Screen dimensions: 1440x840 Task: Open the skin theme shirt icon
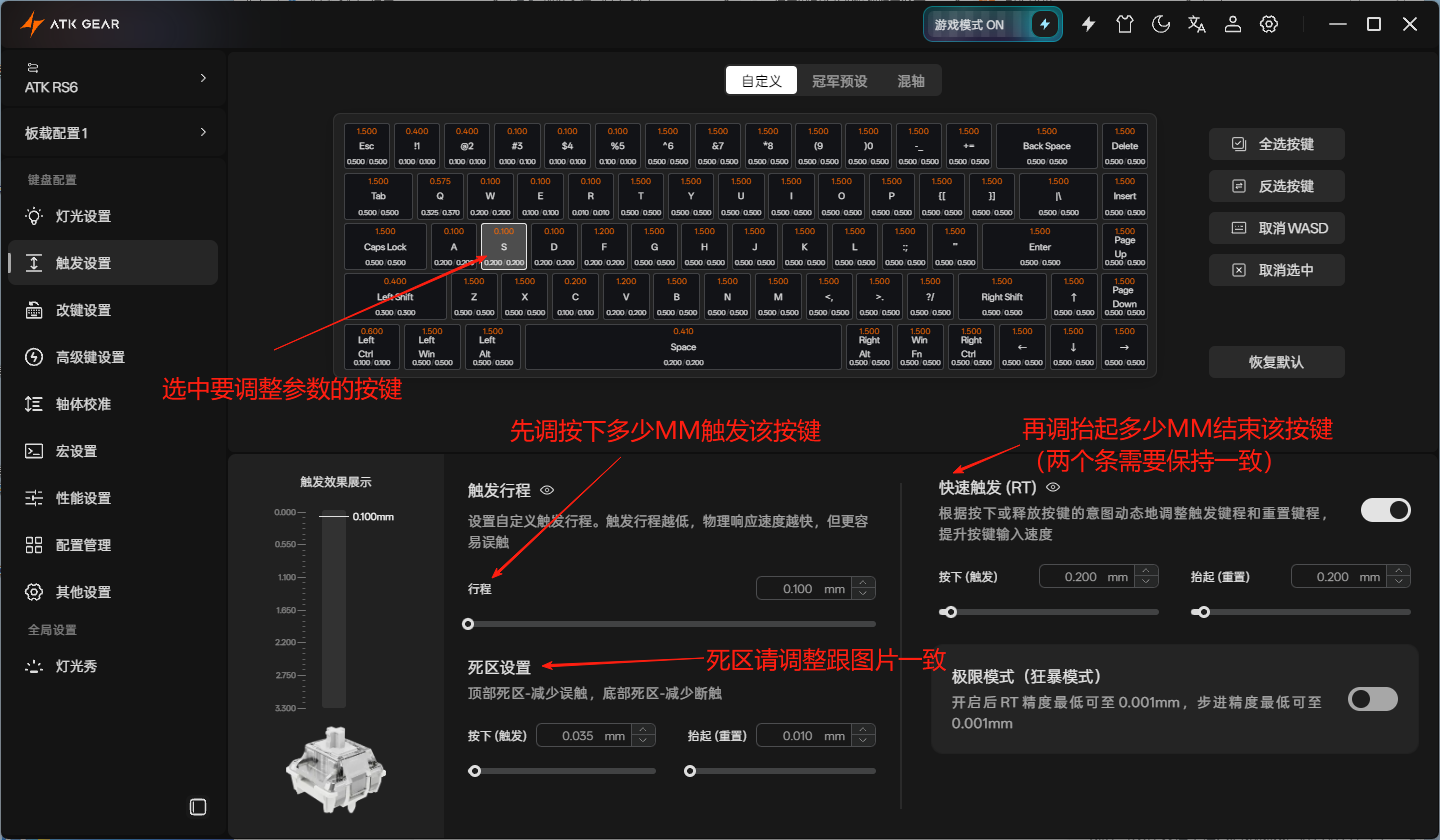pos(1125,24)
